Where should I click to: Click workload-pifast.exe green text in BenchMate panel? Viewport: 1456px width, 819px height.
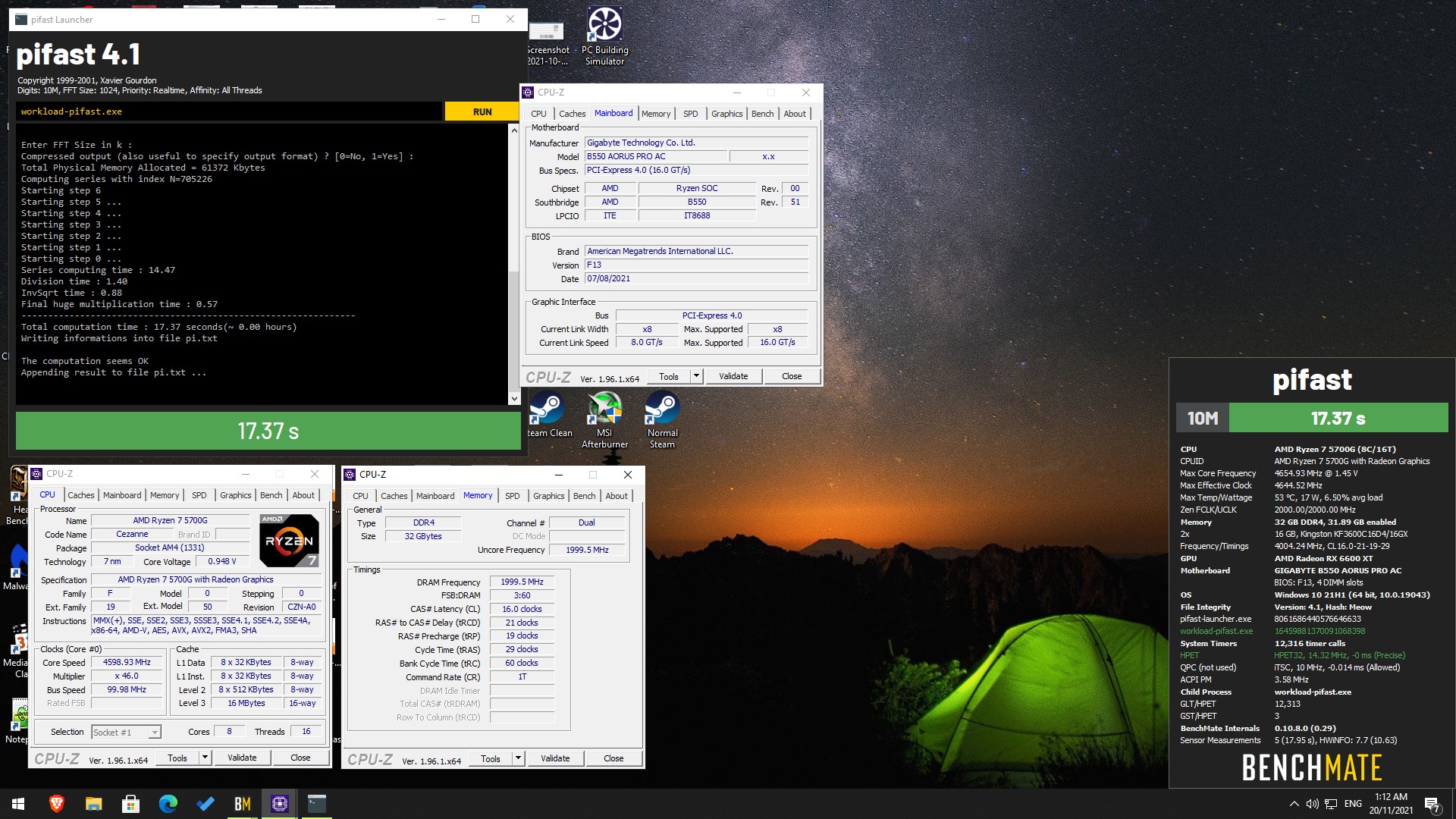click(x=1216, y=631)
